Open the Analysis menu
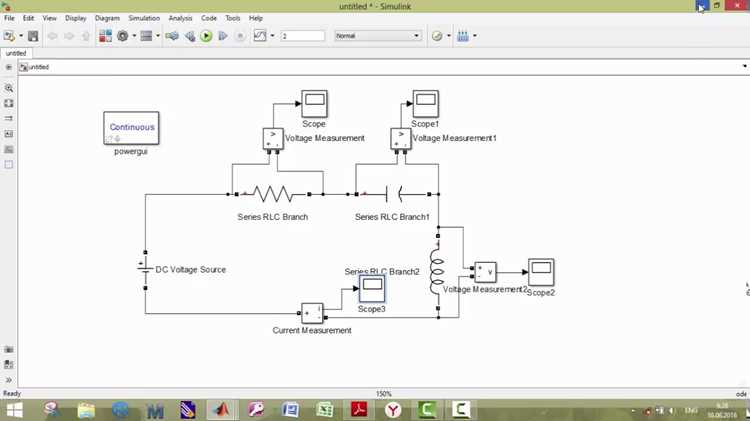The width and height of the screenshot is (750, 421). [x=180, y=18]
